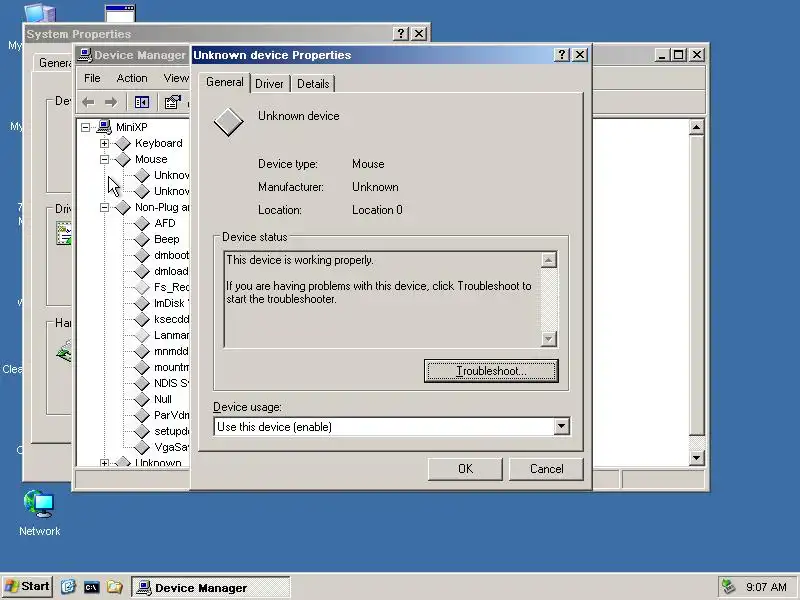Select the mnmdd tree item
The height and width of the screenshot is (600, 800).
tap(171, 351)
